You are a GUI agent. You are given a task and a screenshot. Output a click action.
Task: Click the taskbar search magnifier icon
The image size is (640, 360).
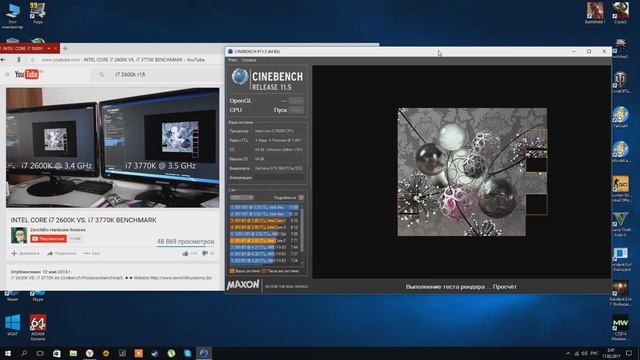(x=24, y=353)
